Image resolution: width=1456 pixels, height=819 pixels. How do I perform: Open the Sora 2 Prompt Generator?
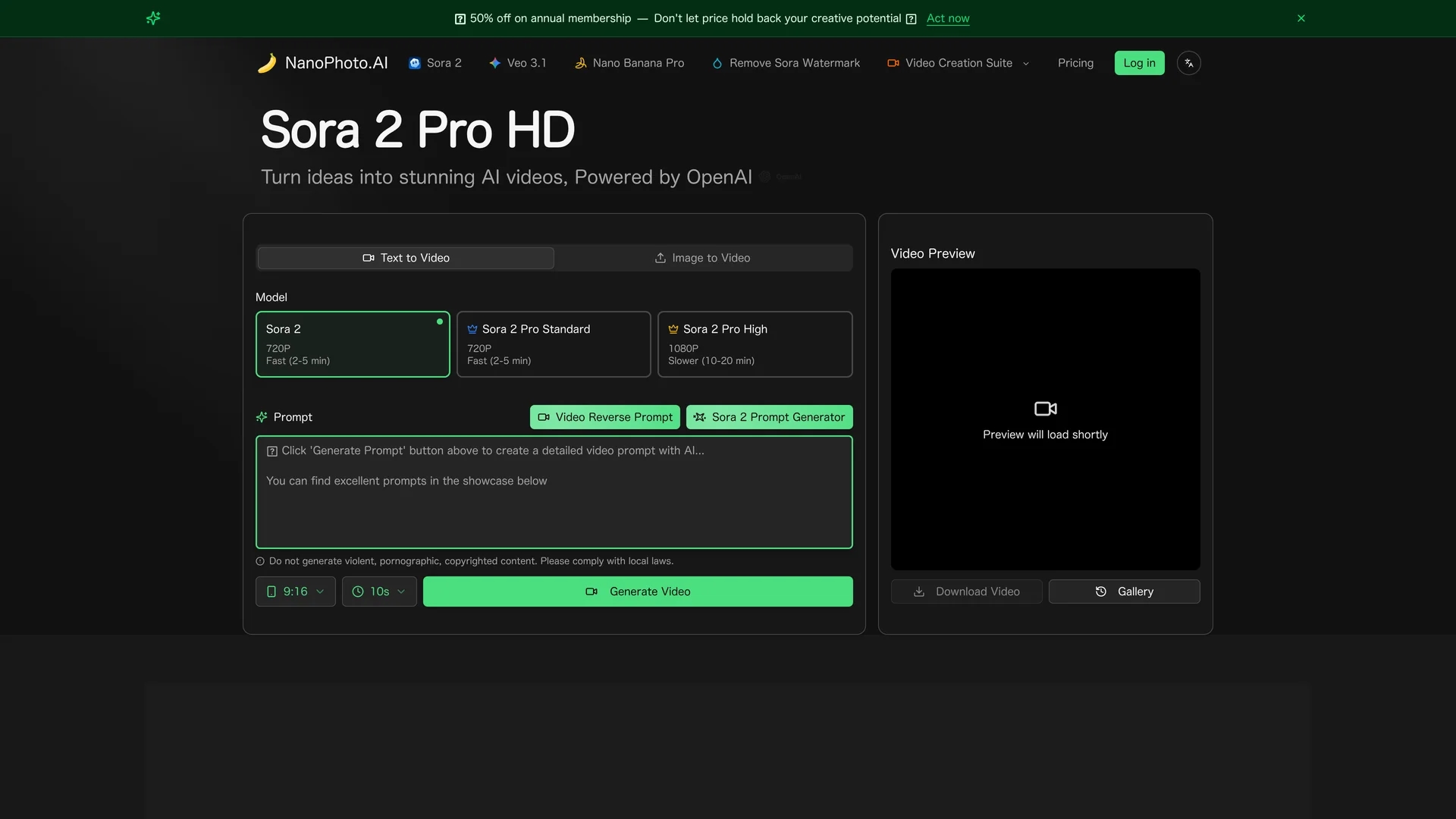tap(770, 417)
